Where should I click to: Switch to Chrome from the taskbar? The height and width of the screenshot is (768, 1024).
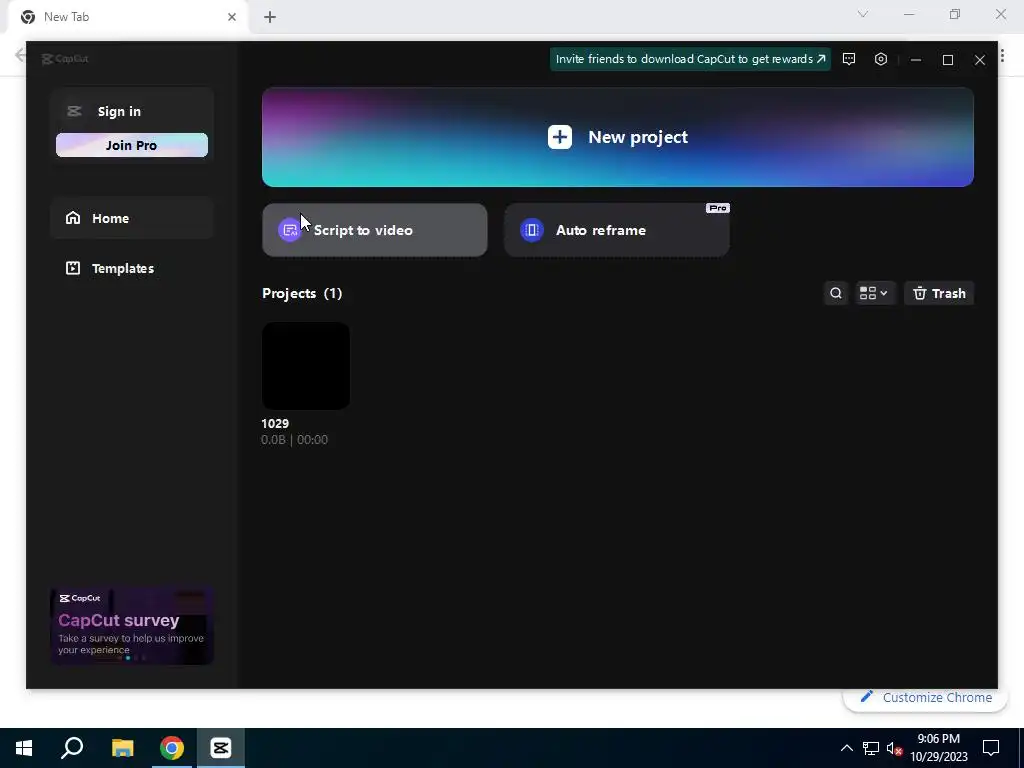(172, 748)
